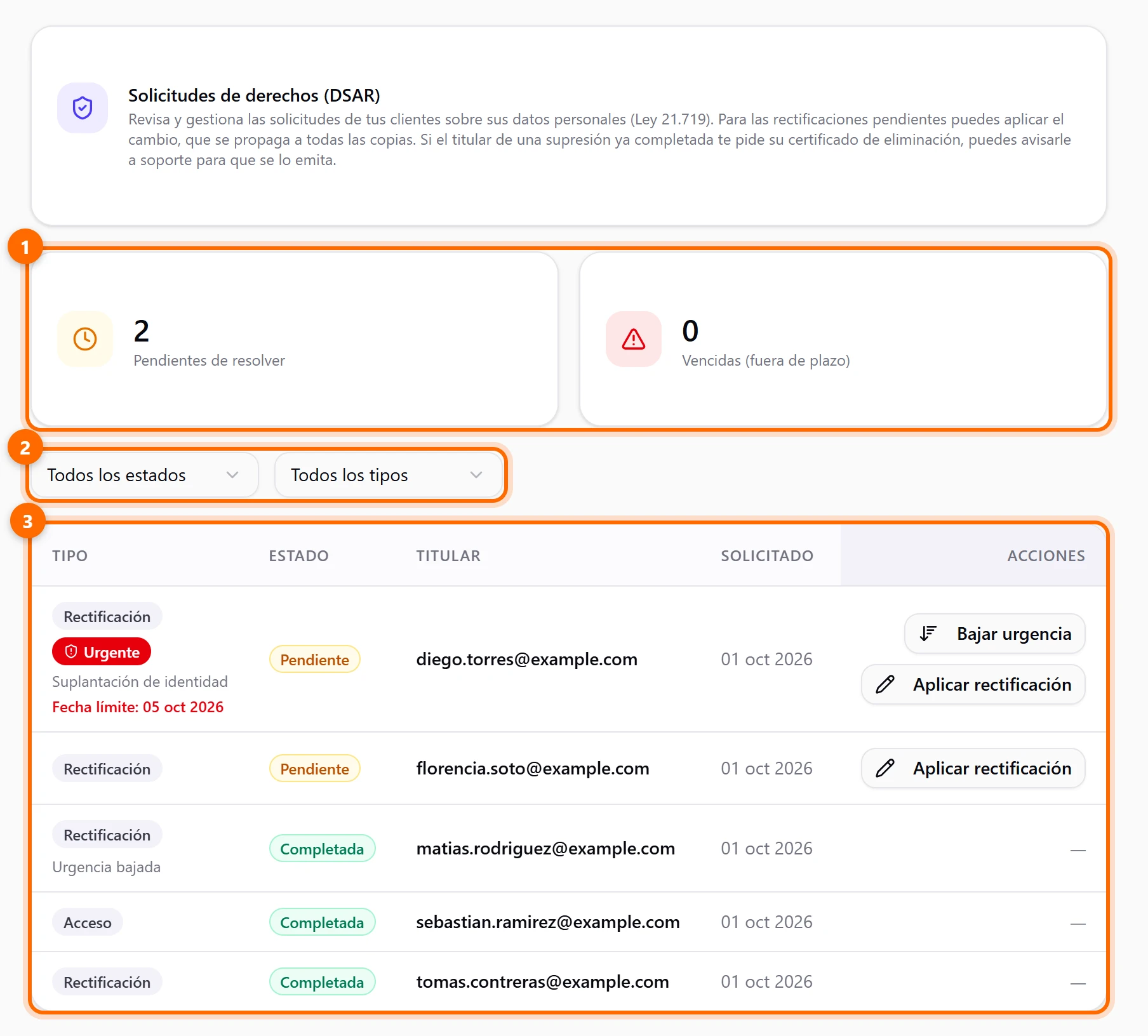Image resolution: width=1148 pixels, height=1036 pixels.
Task: Click the Suplantación de identidad note
Action: [140, 681]
